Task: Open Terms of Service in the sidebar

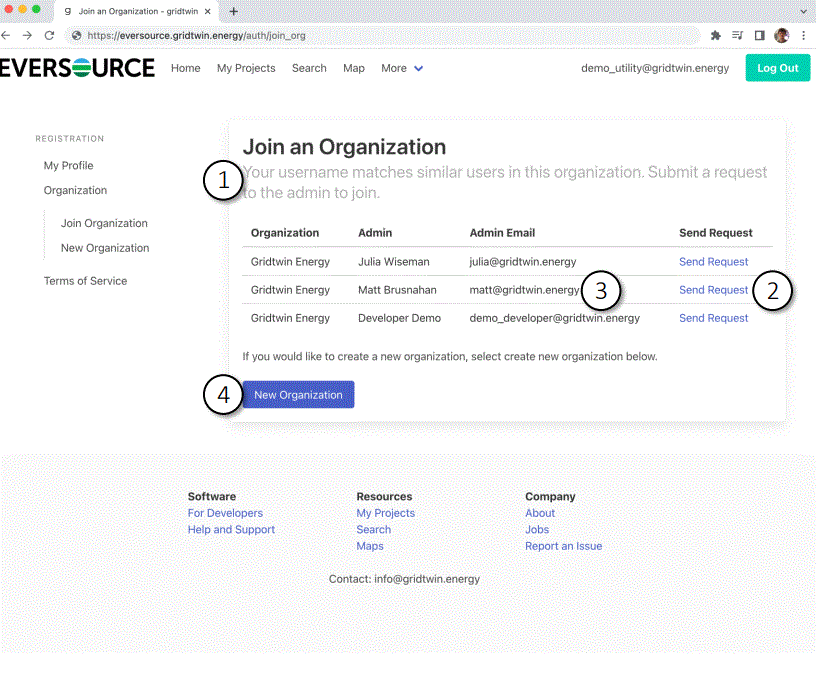Action: coord(84,281)
